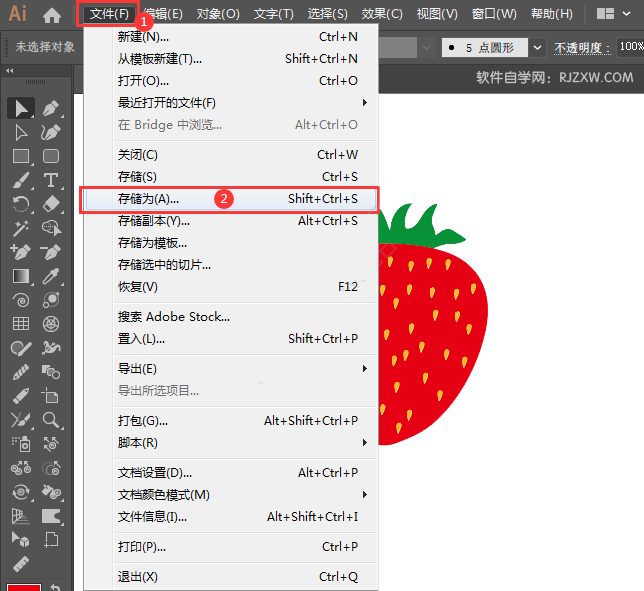The width and height of the screenshot is (644, 591).
Task: Select the Paintbrush tool
Action: tap(21, 180)
